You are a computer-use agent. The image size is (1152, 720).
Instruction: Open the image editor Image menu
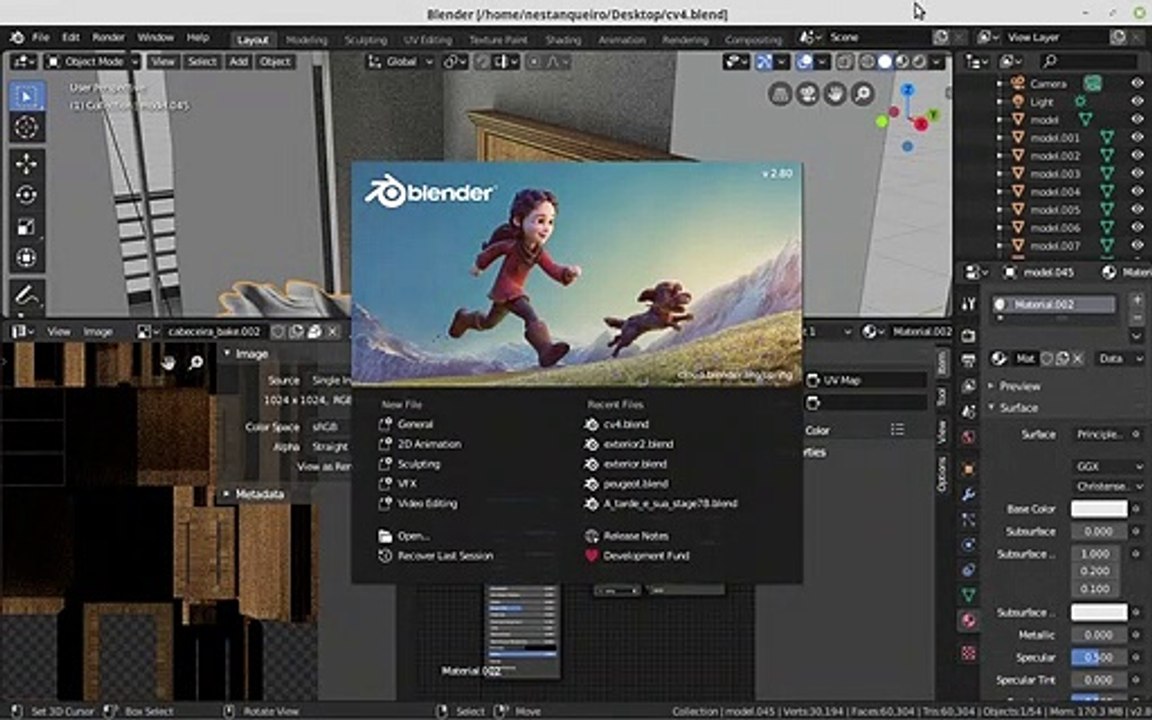point(98,332)
